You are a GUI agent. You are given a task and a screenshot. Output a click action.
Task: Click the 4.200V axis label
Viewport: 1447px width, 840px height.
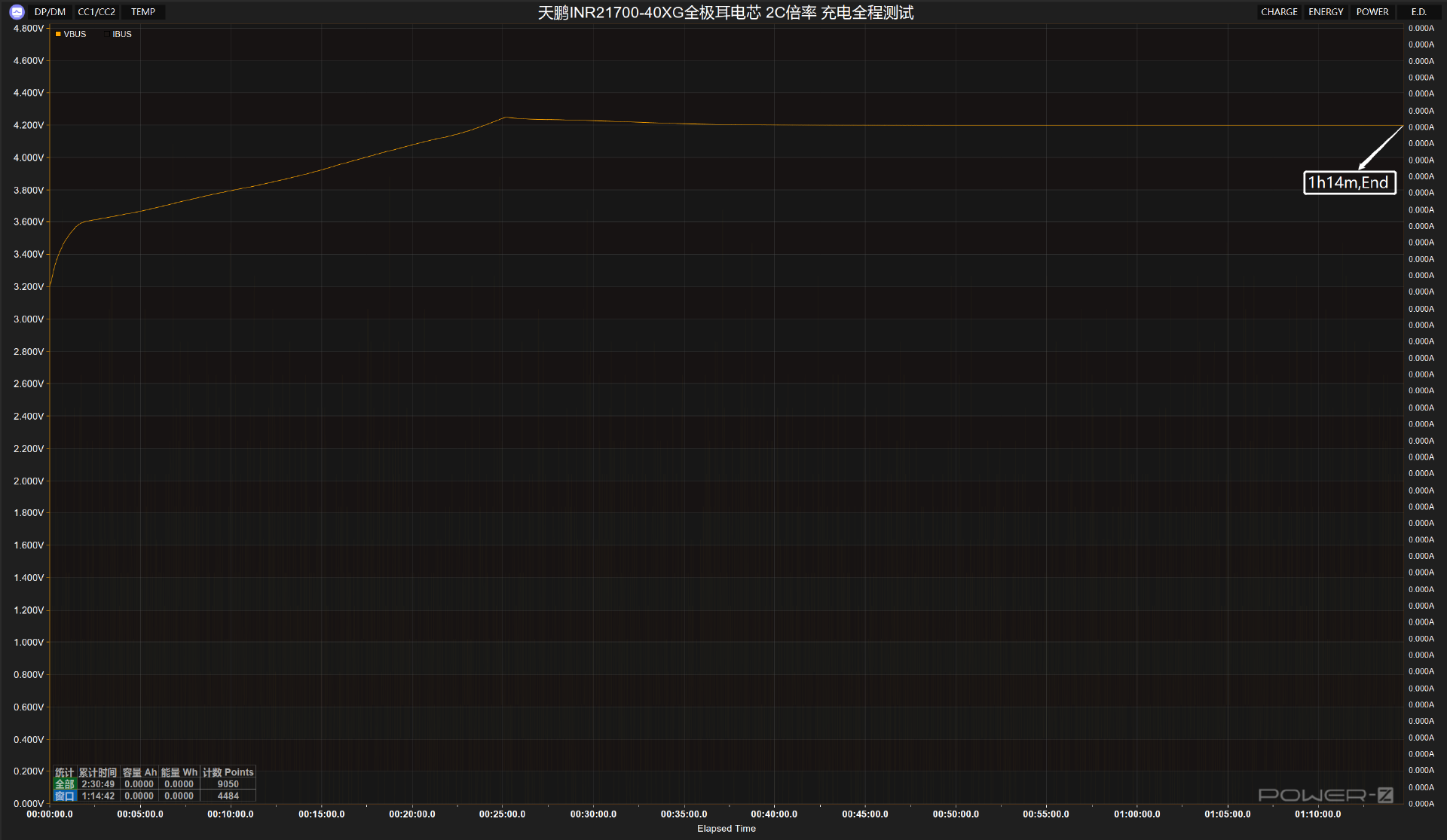tap(29, 125)
